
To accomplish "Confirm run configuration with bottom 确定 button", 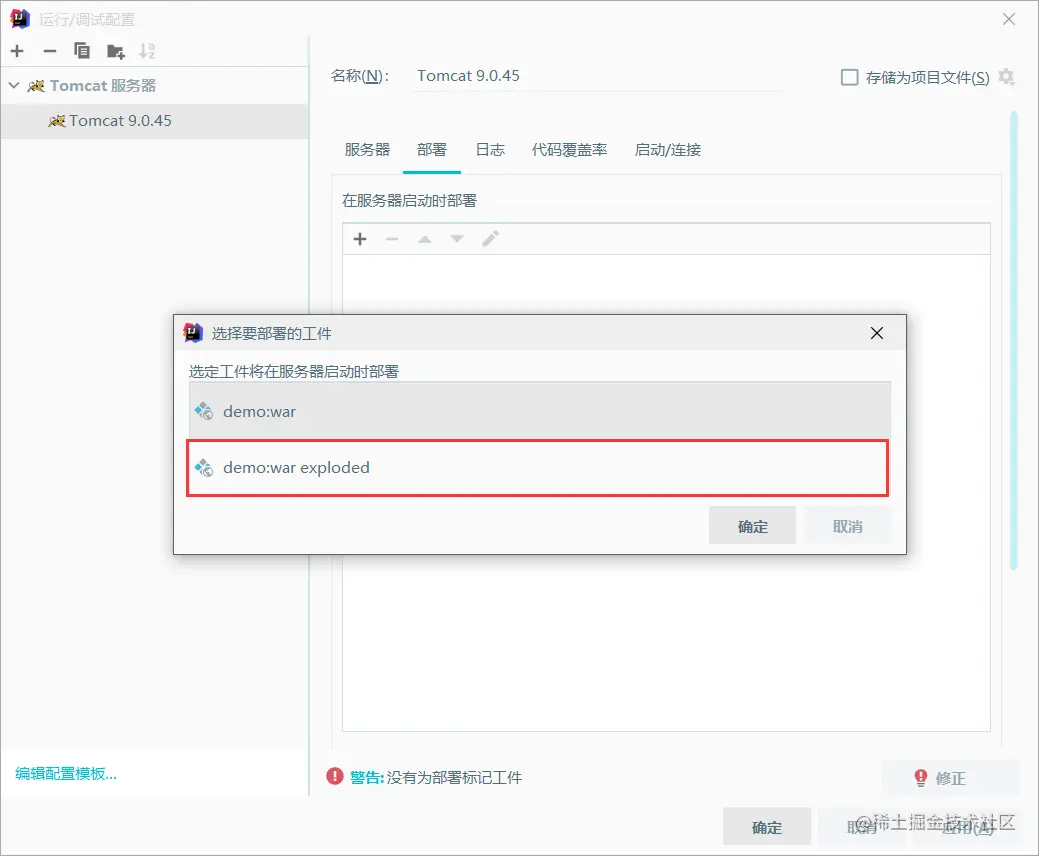I will pyautogui.click(x=767, y=827).
